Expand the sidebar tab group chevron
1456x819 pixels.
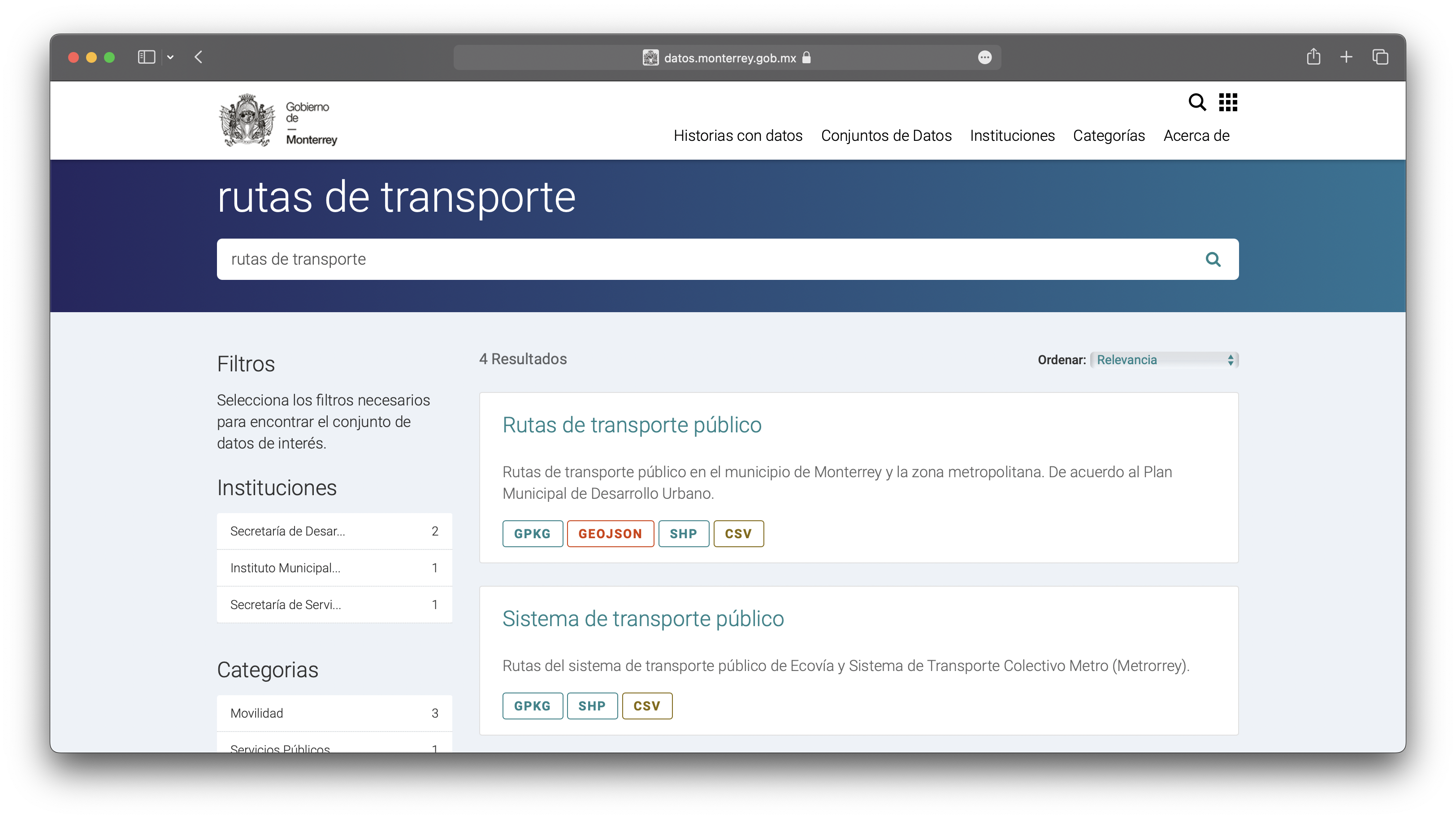170,57
